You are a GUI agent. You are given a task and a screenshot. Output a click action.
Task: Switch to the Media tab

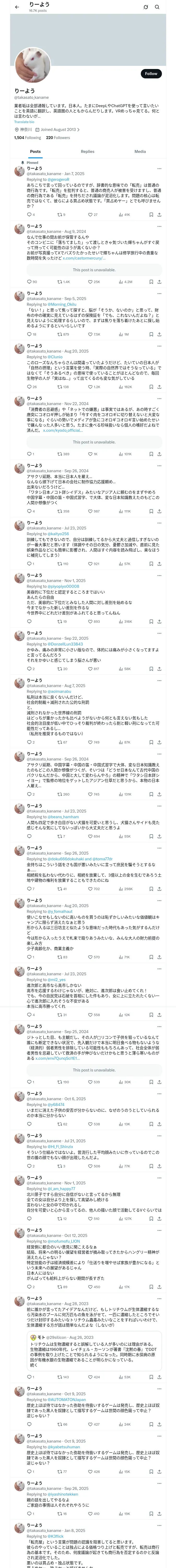(140, 152)
